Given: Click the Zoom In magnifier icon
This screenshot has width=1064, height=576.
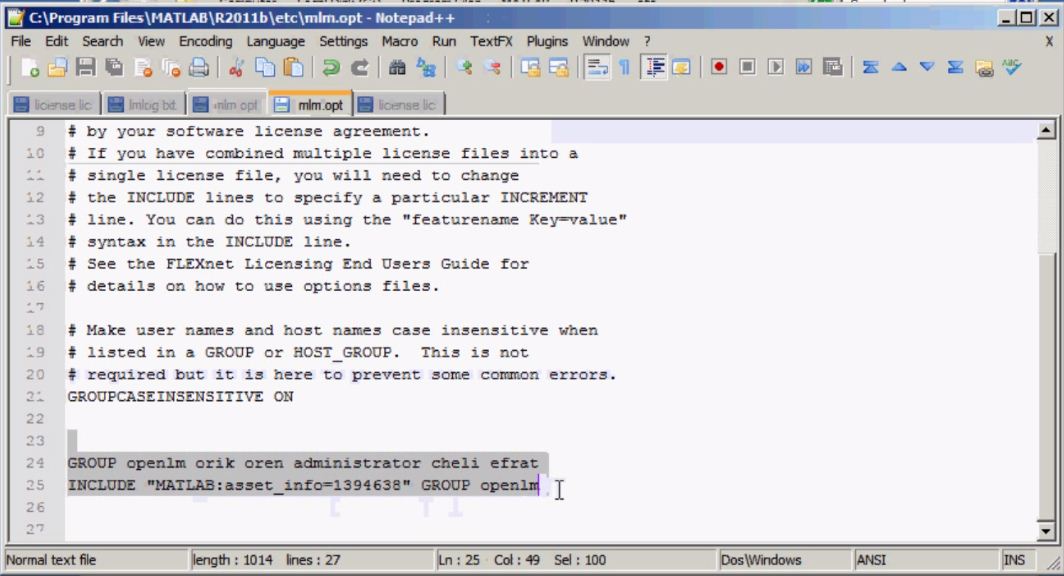Looking at the screenshot, I should [463, 71].
